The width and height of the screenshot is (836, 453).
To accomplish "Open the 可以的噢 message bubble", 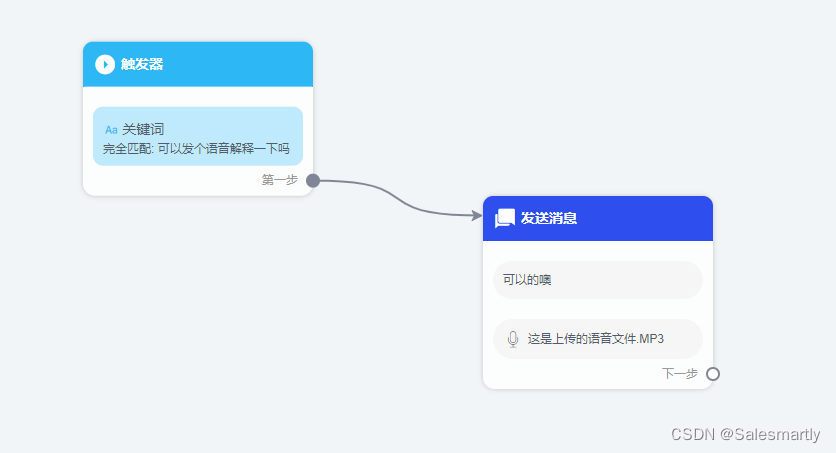I will 598,280.
